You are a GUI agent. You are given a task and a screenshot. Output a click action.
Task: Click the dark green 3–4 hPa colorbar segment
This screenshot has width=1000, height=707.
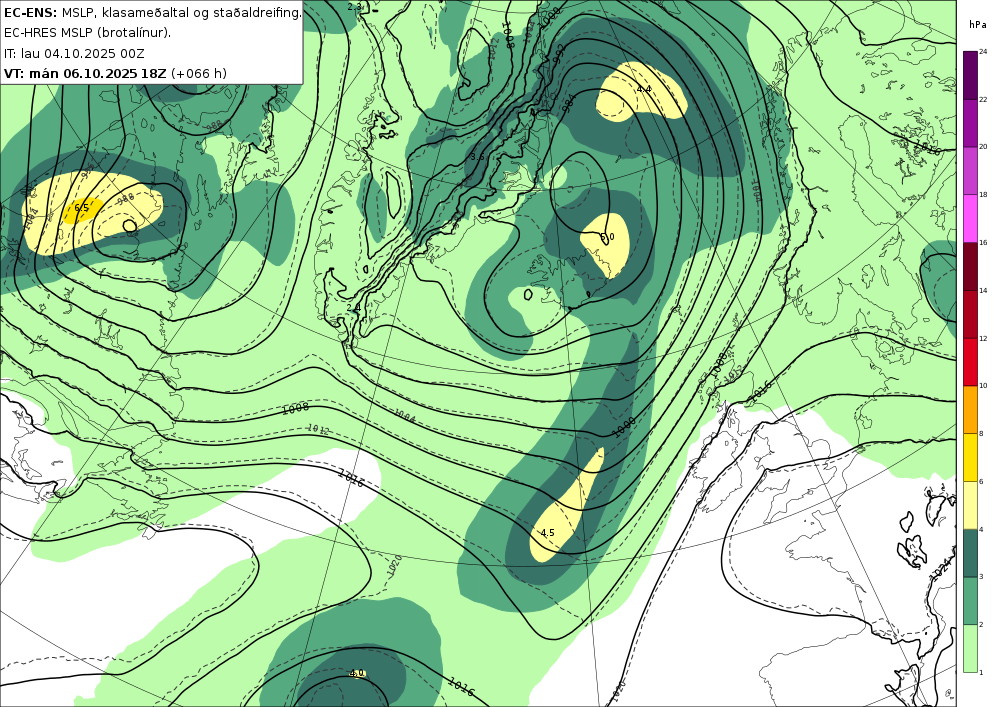tap(970, 553)
